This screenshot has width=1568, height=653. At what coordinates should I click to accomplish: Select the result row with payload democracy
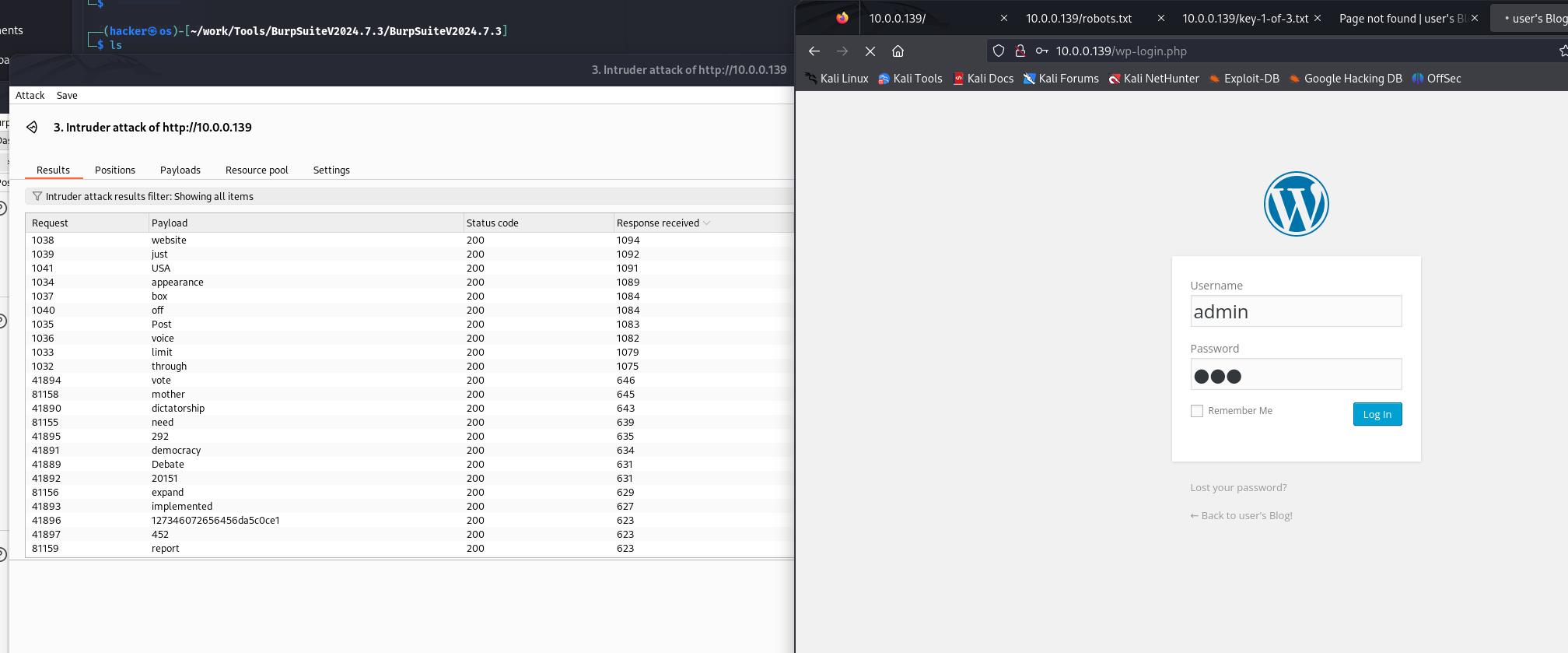click(x=176, y=451)
